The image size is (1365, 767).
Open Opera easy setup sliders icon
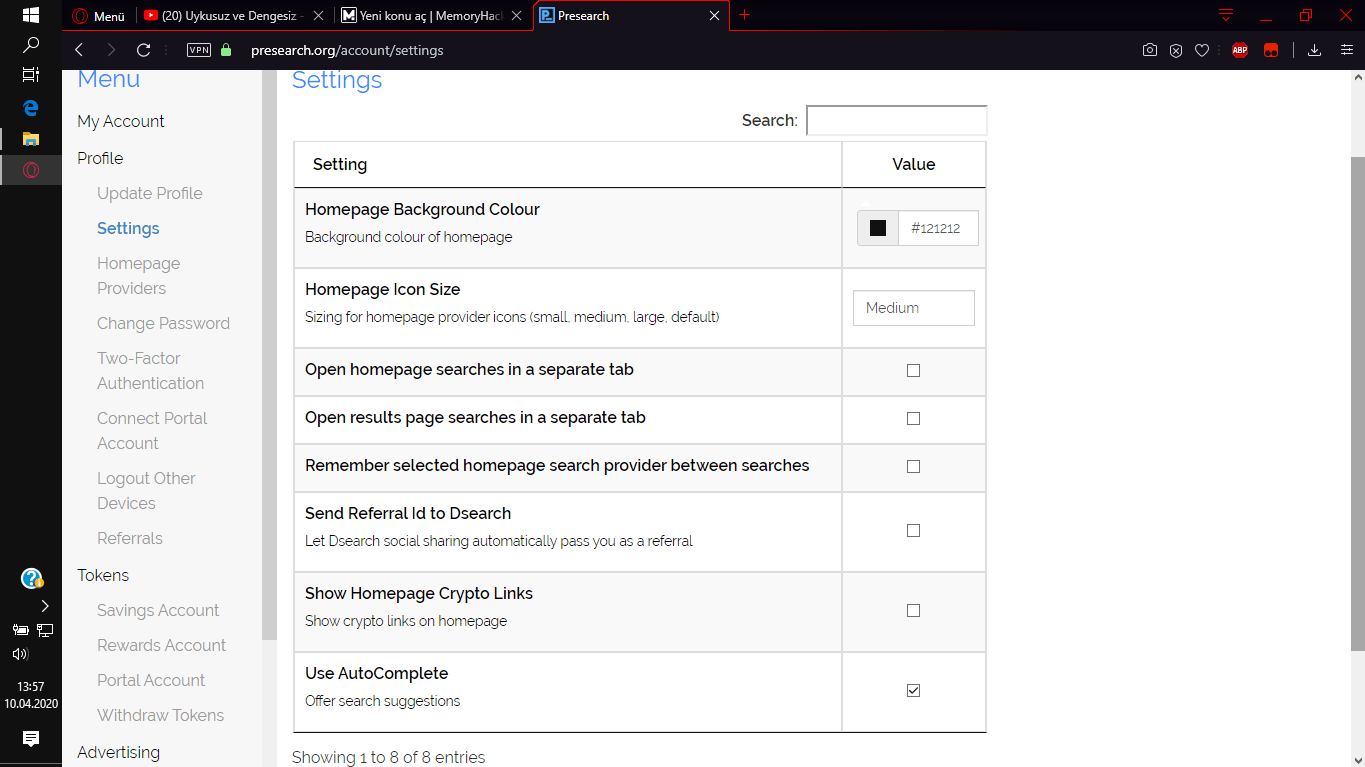click(x=1346, y=50)
